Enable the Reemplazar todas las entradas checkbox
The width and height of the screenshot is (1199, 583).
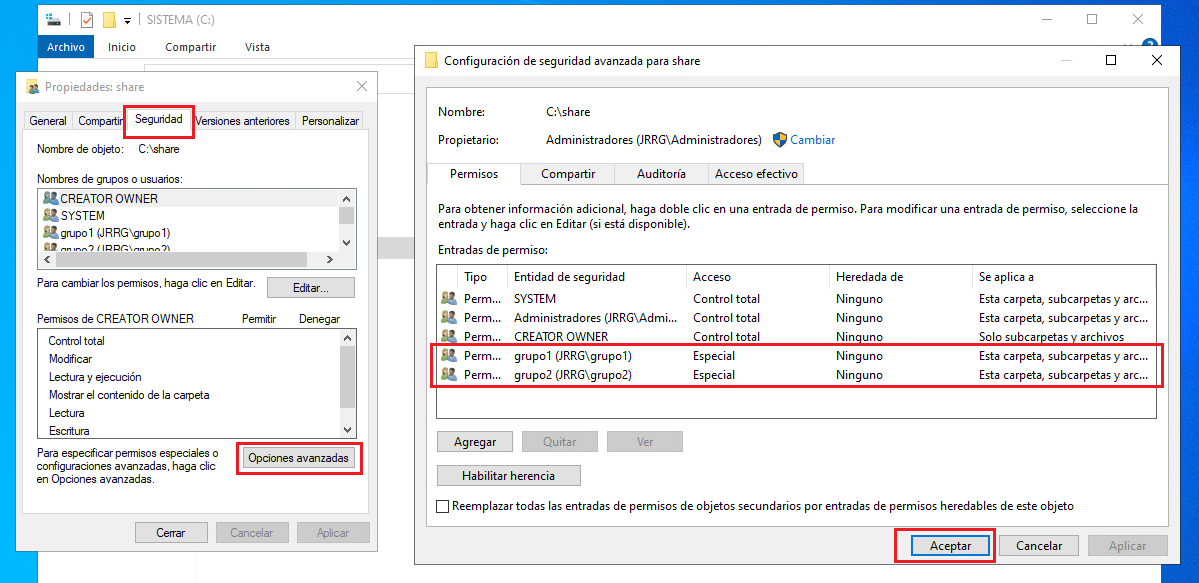(442, 506)
